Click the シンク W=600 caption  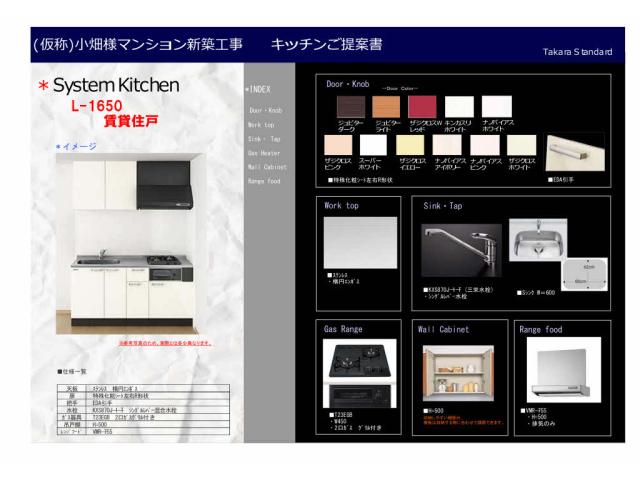pyautogui.click(x=536, y=292)
